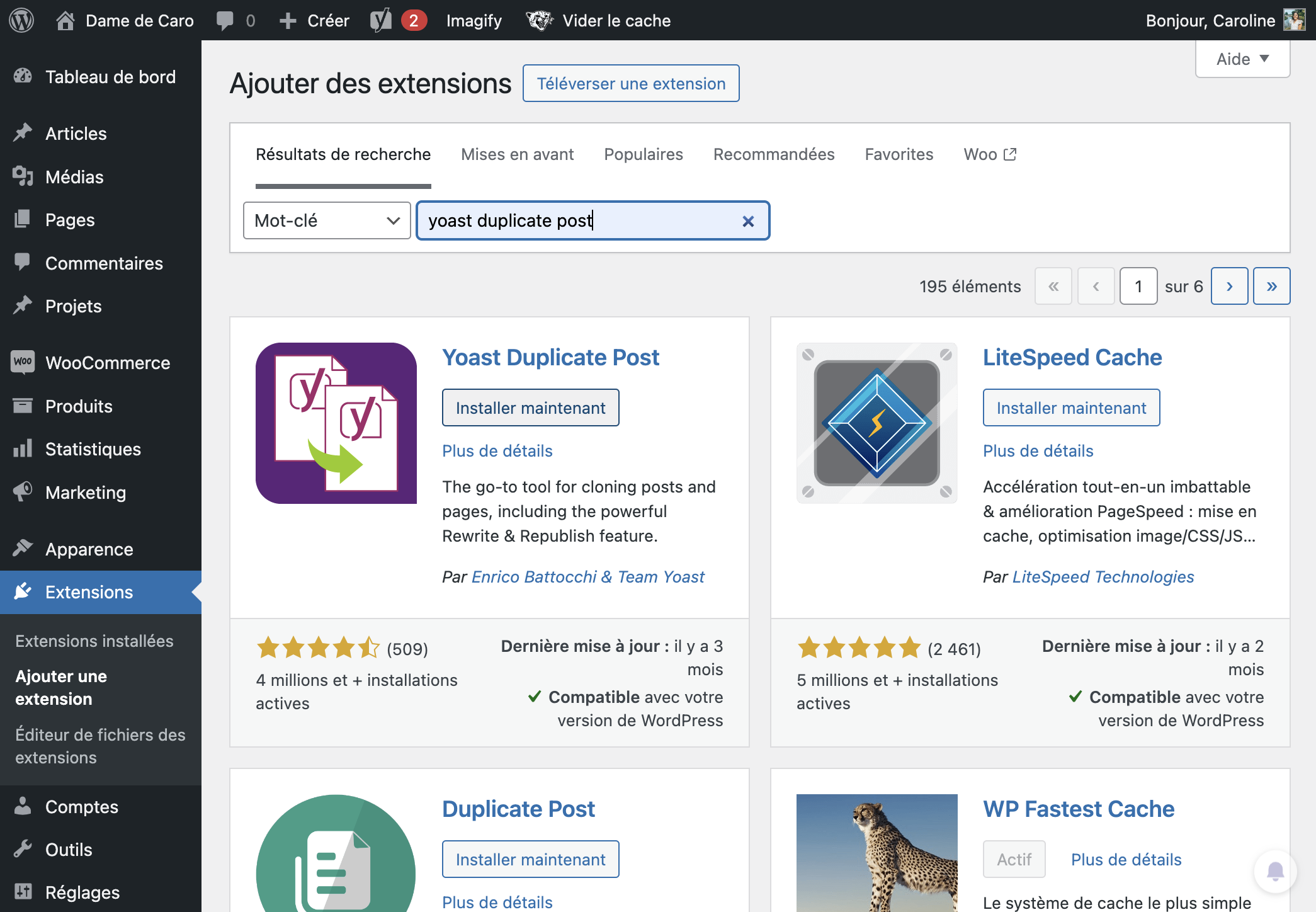The width and height of the screenshot is (1316, 912).
Task: Switch to Favorites tab
Action: 899,154
